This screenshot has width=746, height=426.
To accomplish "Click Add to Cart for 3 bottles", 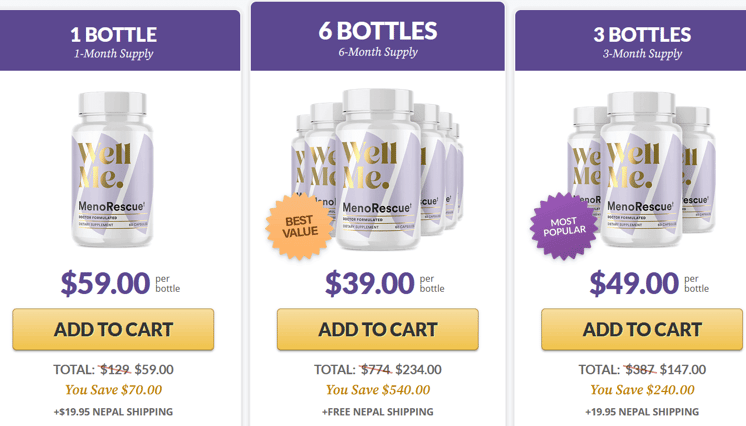I will tap(642, 329).
